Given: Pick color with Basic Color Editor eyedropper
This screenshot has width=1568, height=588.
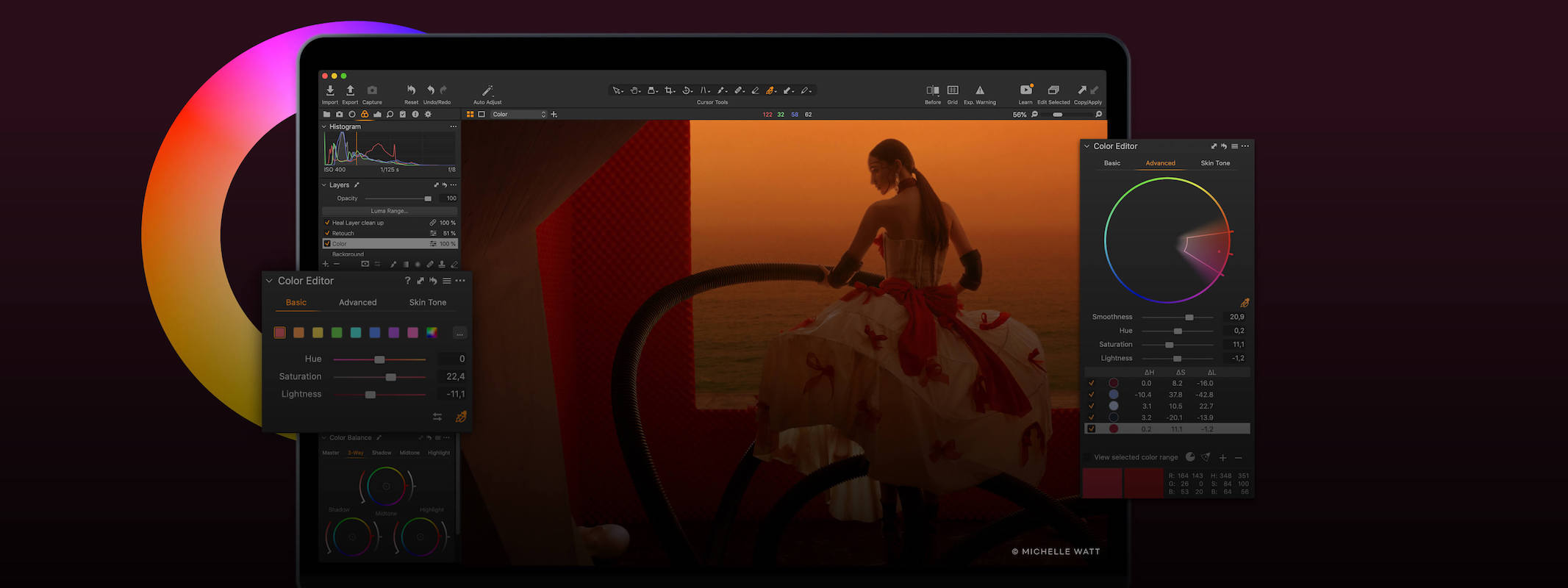Looking at the screenshot, I should tap(461, 417).
